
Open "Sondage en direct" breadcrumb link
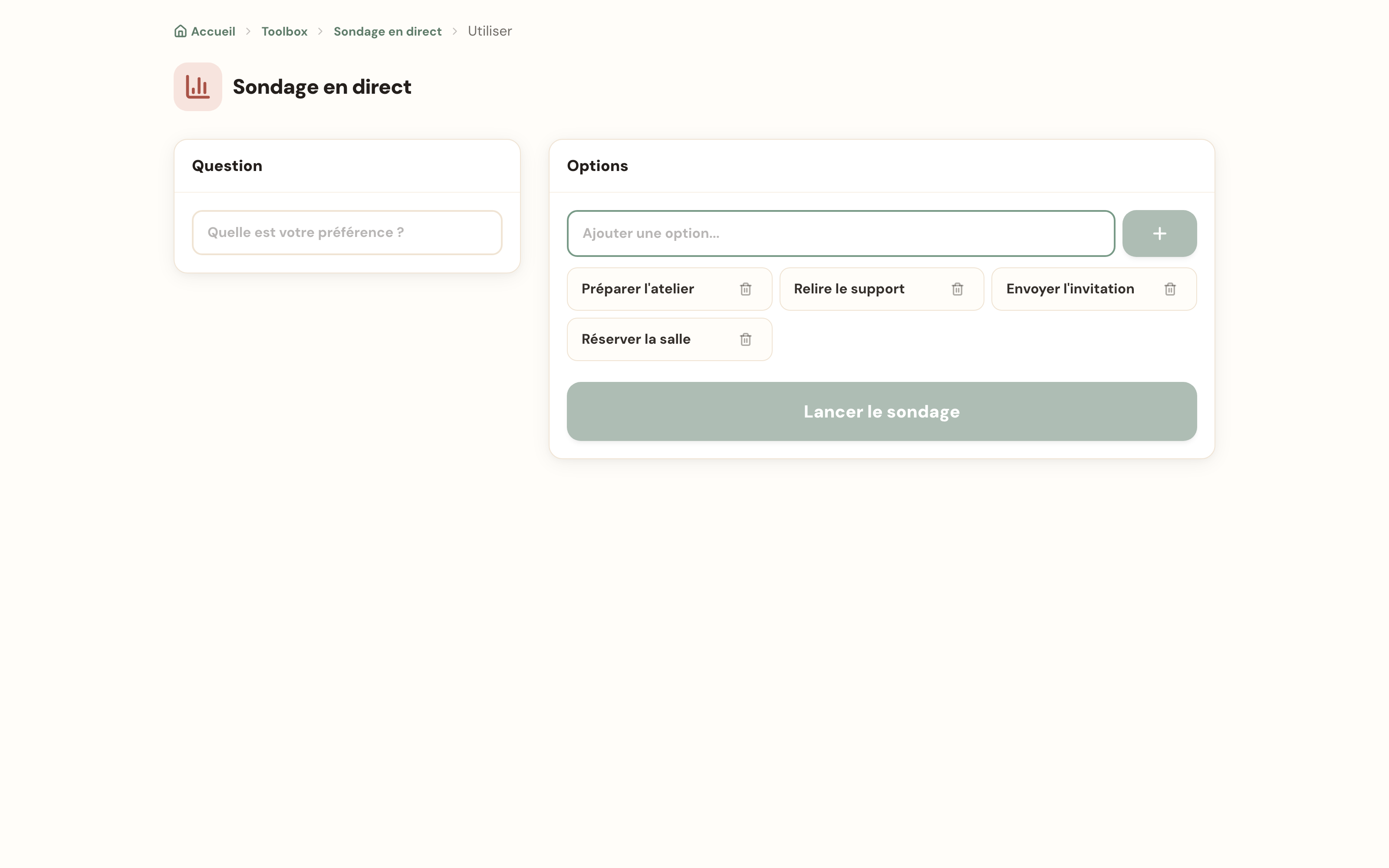point(388,31)
